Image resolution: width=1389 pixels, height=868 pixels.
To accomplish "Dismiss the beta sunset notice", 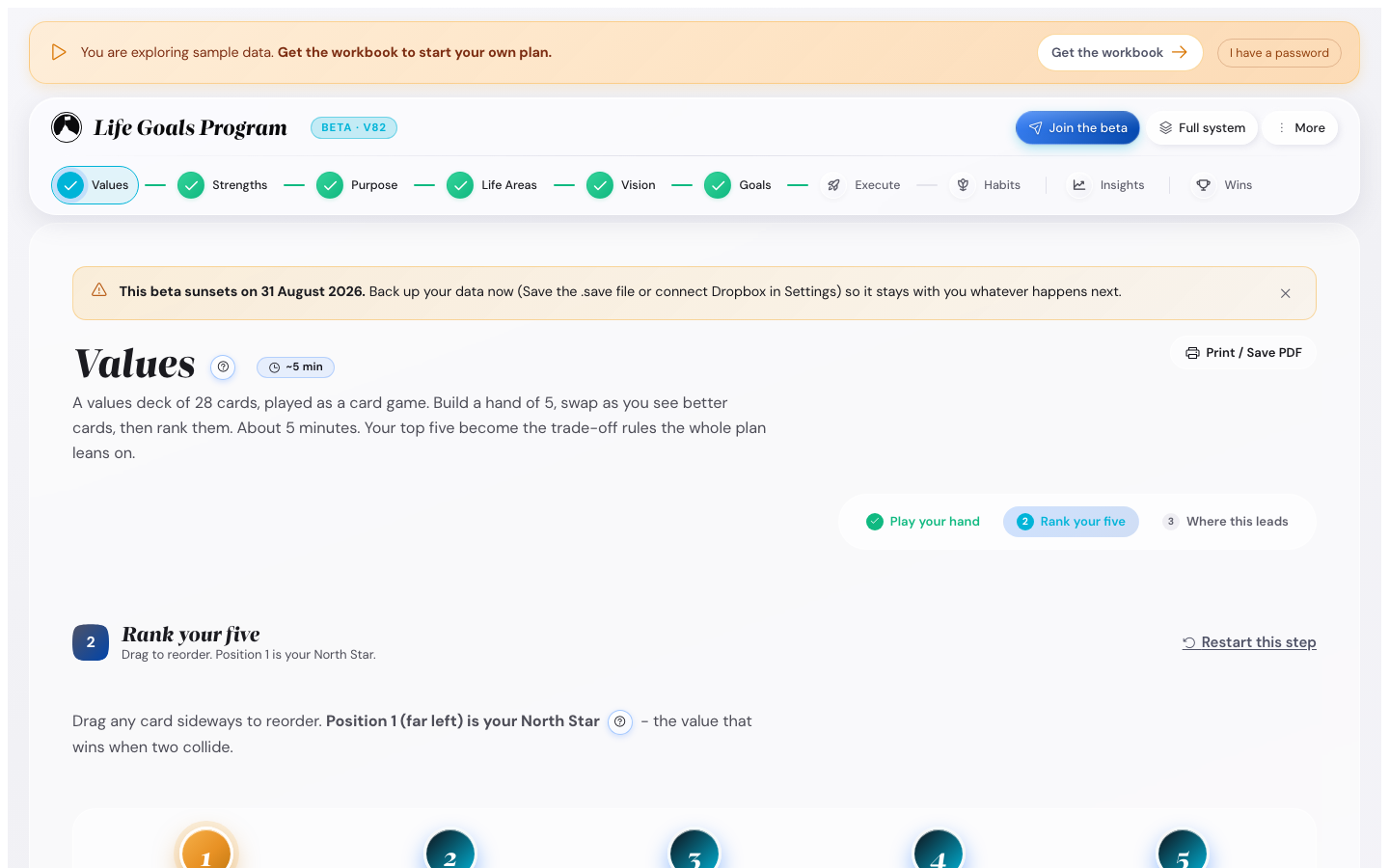I will coord(1286,293).
